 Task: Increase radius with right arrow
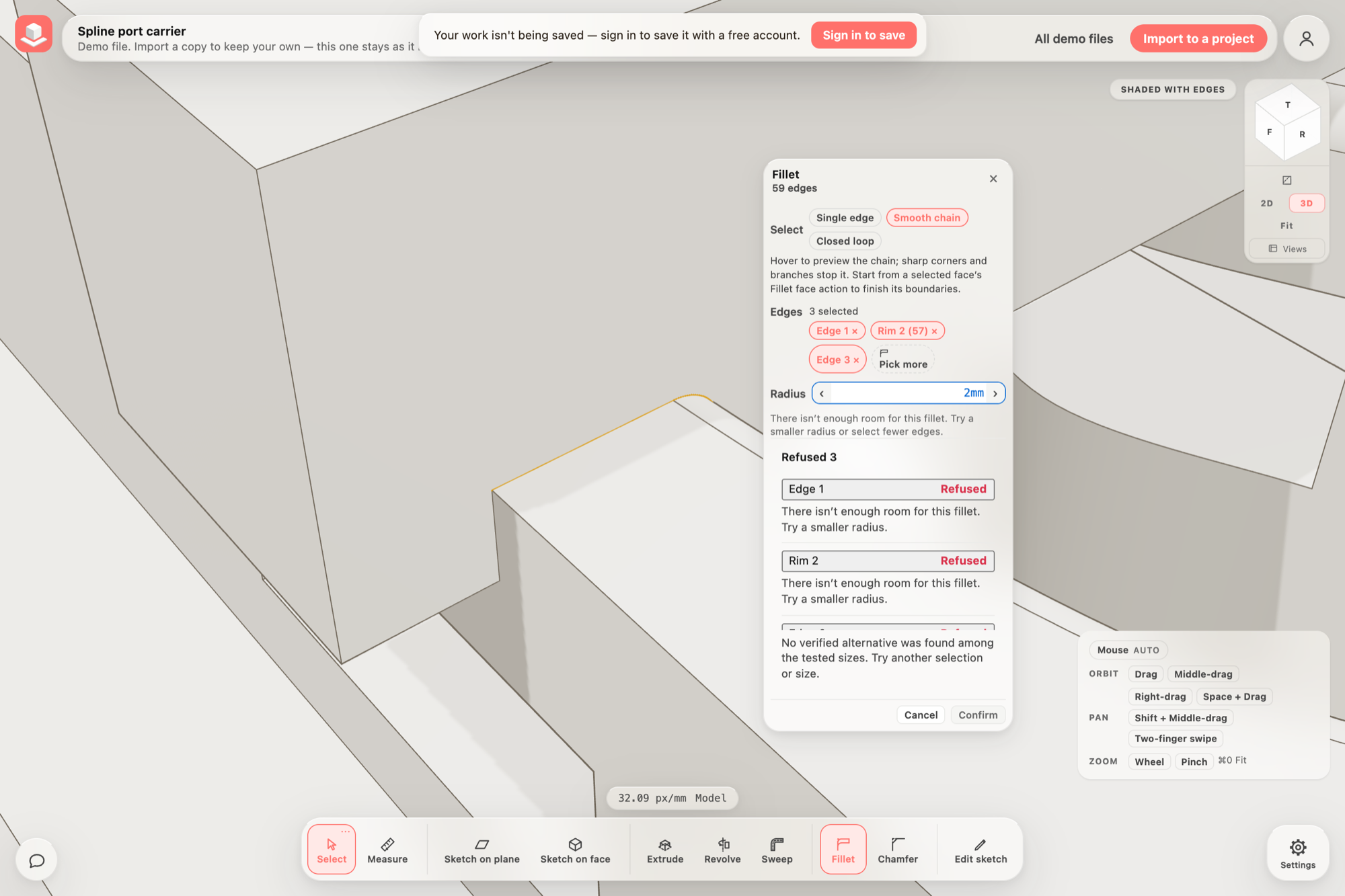(995, 394)
